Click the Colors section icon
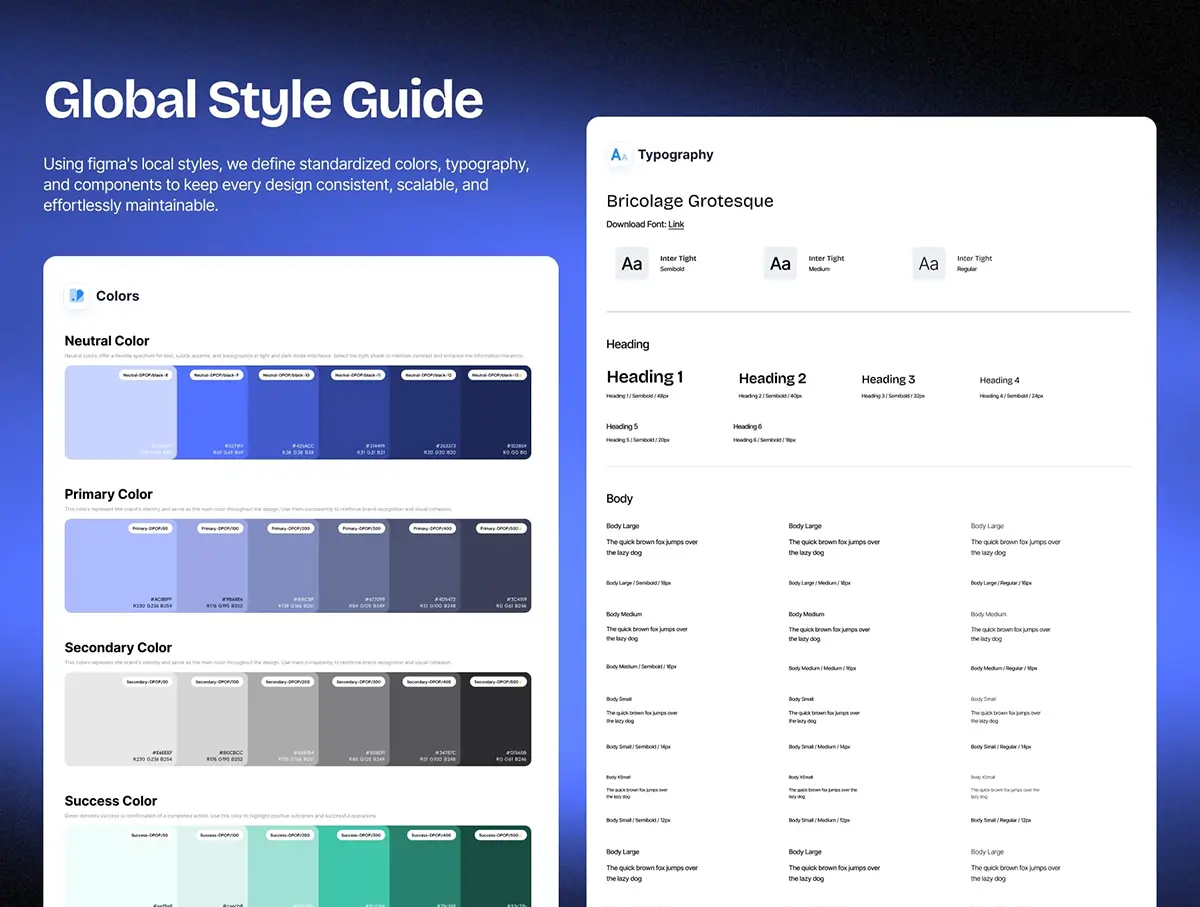The image size is (1200, 907). (77, 296)
